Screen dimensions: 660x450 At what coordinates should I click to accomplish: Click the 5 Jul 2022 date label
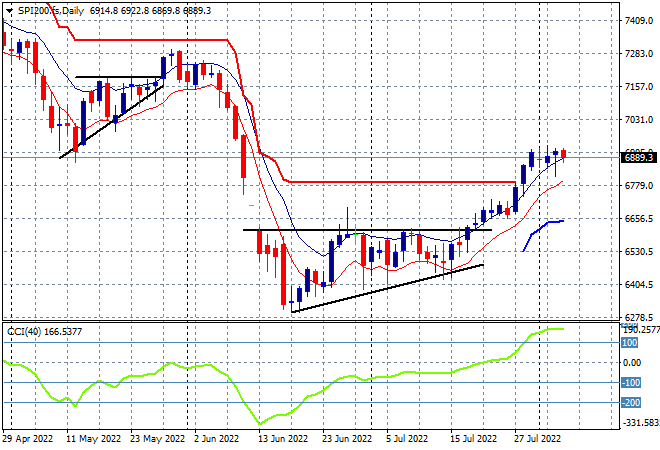tap(407, 439)
